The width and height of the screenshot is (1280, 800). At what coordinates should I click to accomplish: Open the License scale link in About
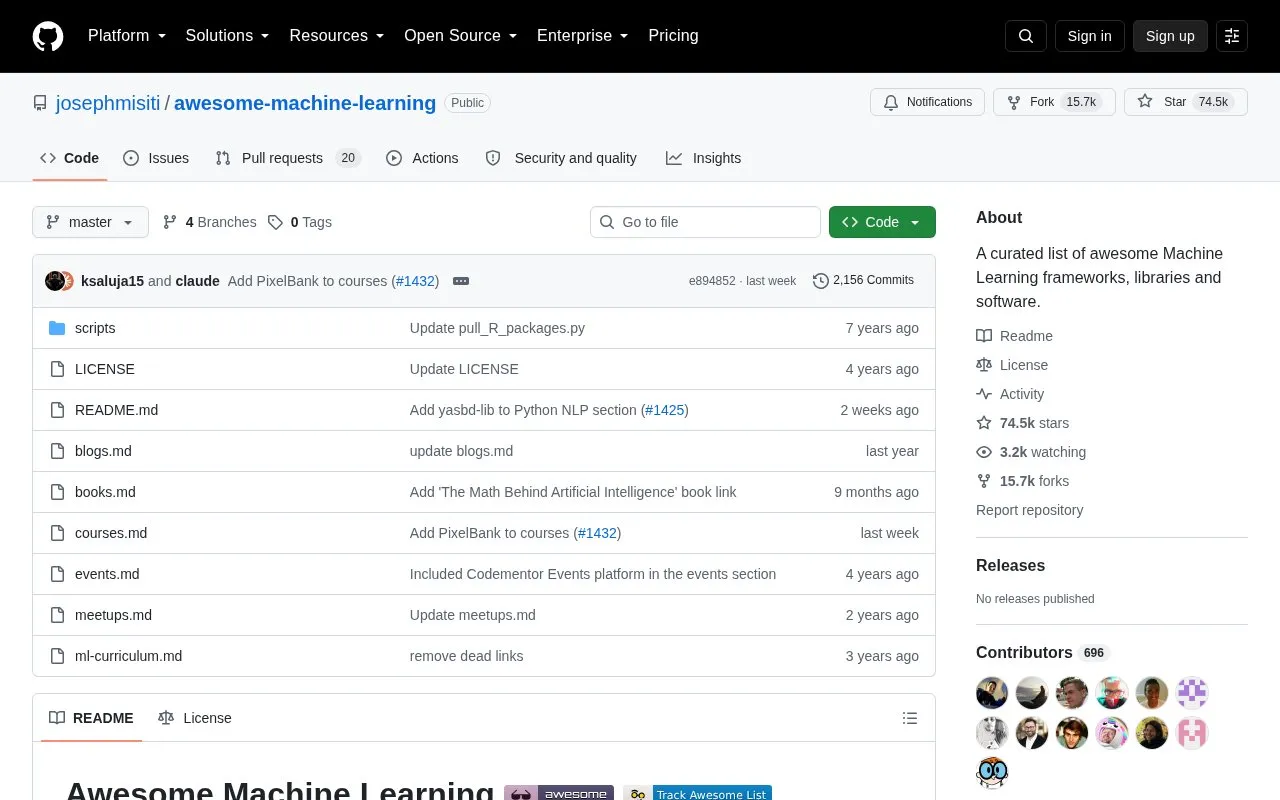coord(1012,365)
